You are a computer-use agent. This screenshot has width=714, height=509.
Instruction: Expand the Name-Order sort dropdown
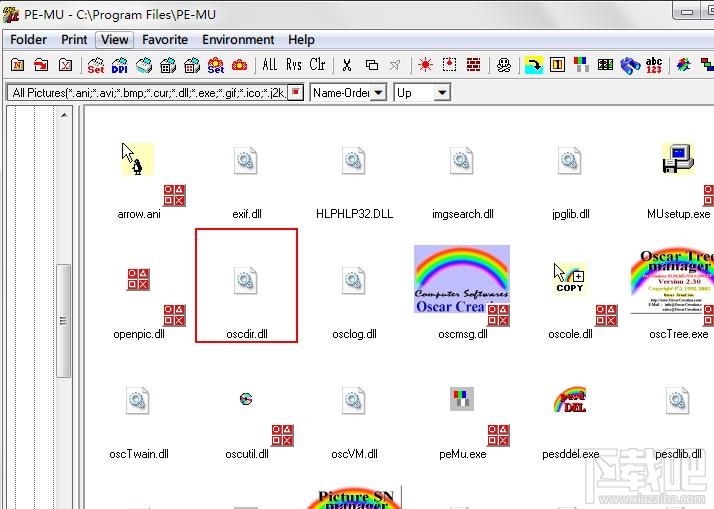[378, 93]
